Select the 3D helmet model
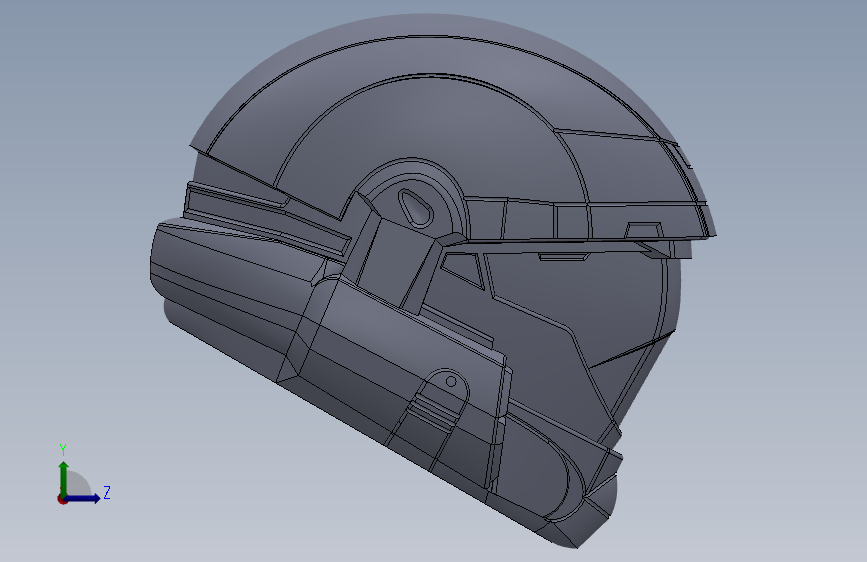The height and width of the screenshot is (562, 867). pyautogui.click(x=434, y=280)
